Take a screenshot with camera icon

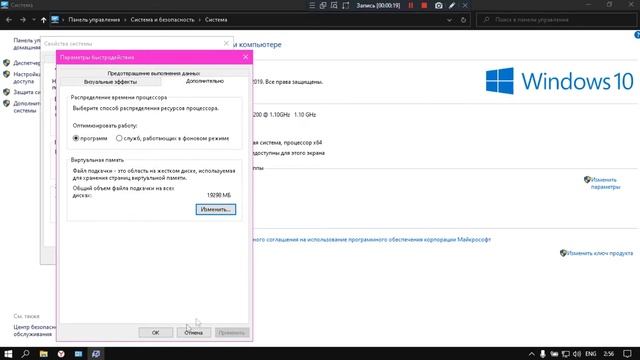point(438,5)
